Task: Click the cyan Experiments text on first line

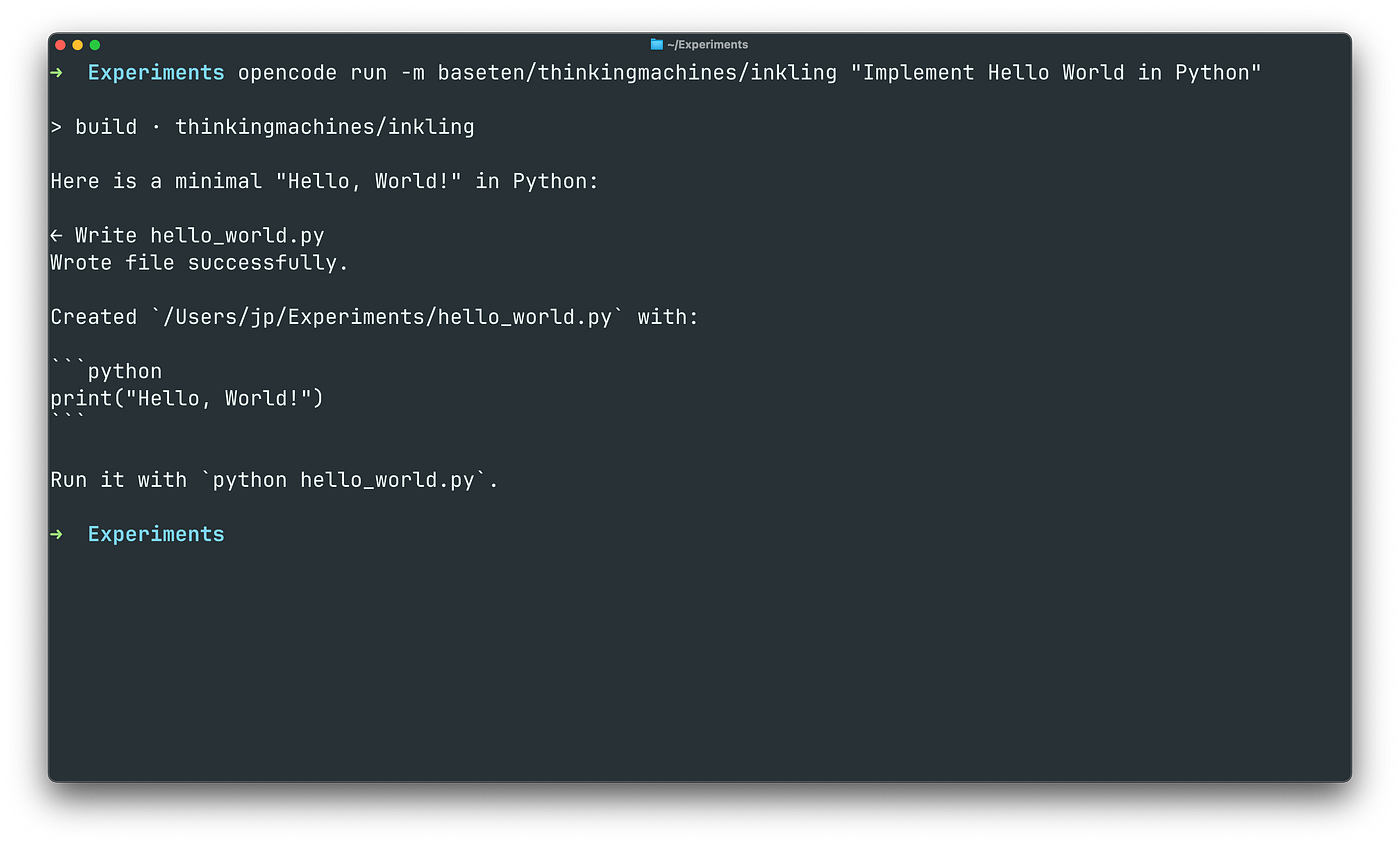Action: (x=156, y=73)
